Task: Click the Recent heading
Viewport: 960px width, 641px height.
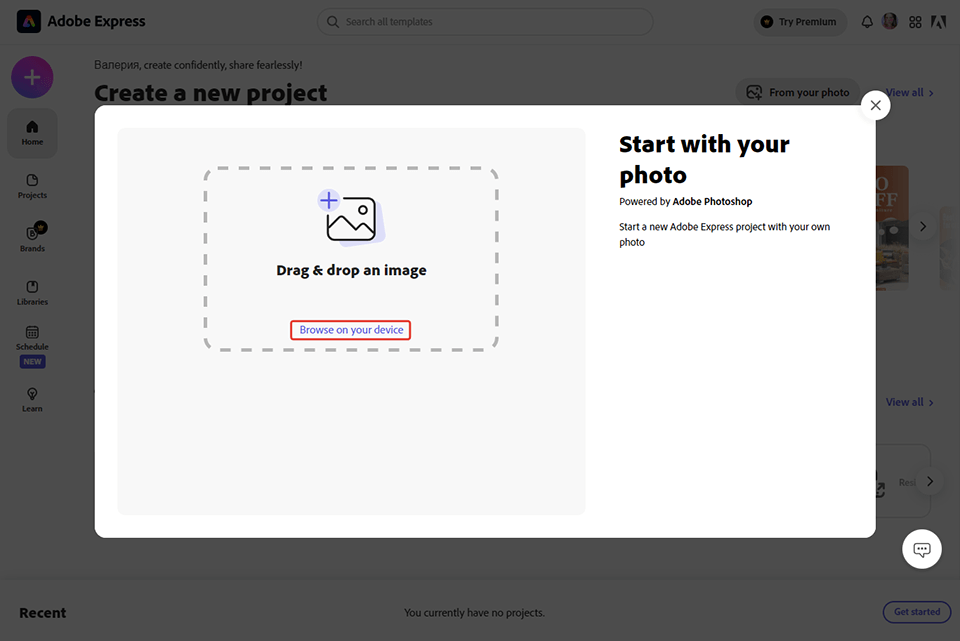Action: [x=43, y=613]
